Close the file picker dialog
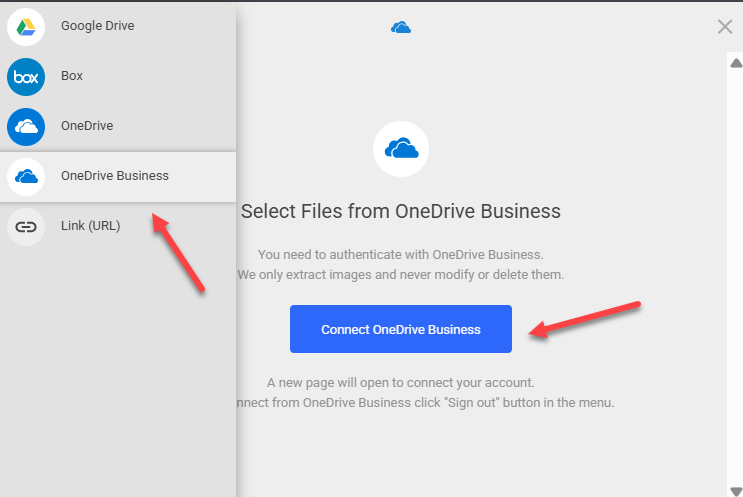Screen dimensions: 743x497 (725, 27)
